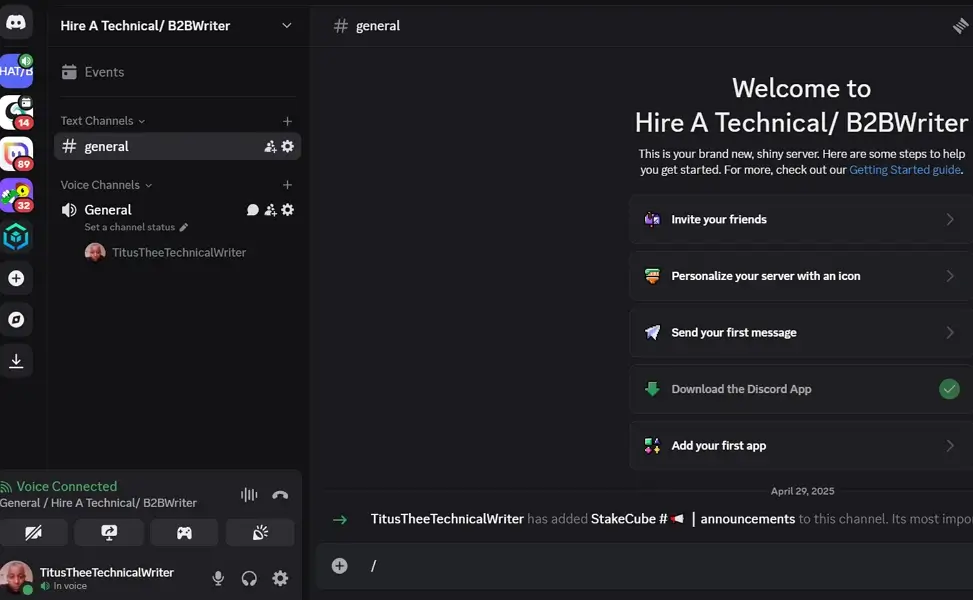Select TitusTheeTechnicalWriter in voice channel
The height and width of the screenshot is (600, 973).
click(166, 253)
